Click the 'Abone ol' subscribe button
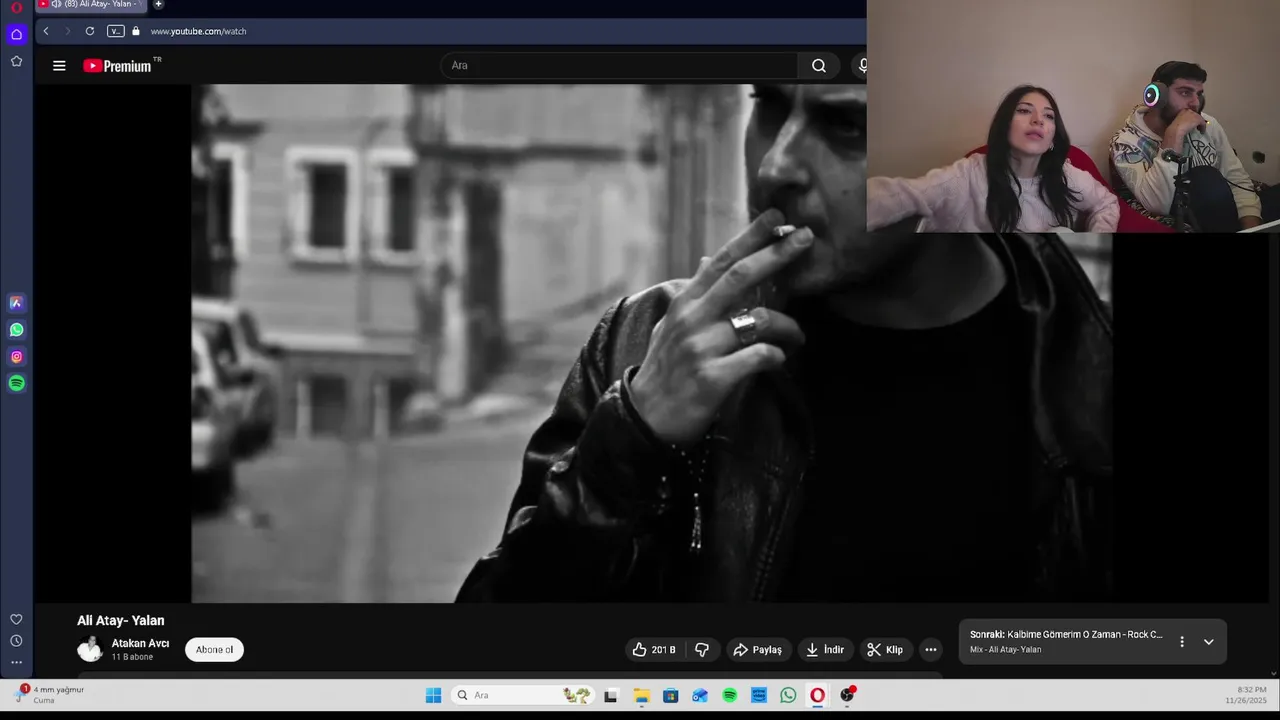 tap(214, 650)
